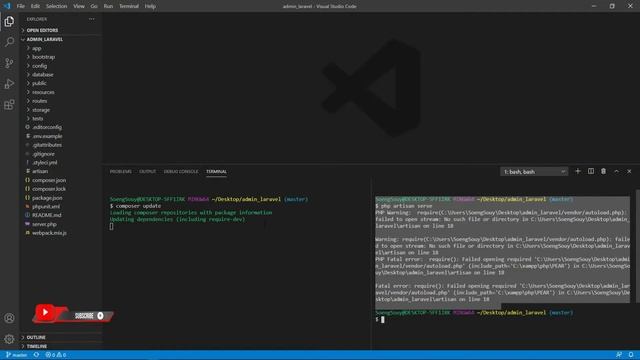Image resolution: width=640 pixels, height=360 pixels.
Task: Synchronize changes in status bar
Action: point(36,355)
